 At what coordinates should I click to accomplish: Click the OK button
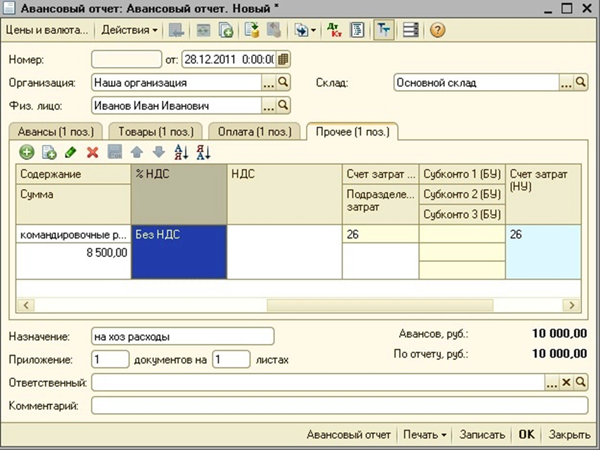(x=527, y=434)
